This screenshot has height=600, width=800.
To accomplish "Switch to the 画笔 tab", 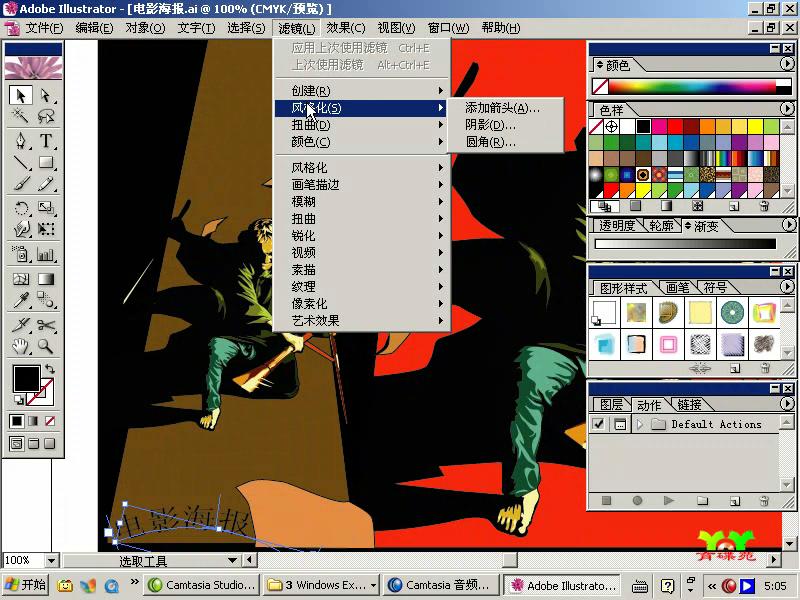I will [x=678, y=288].
